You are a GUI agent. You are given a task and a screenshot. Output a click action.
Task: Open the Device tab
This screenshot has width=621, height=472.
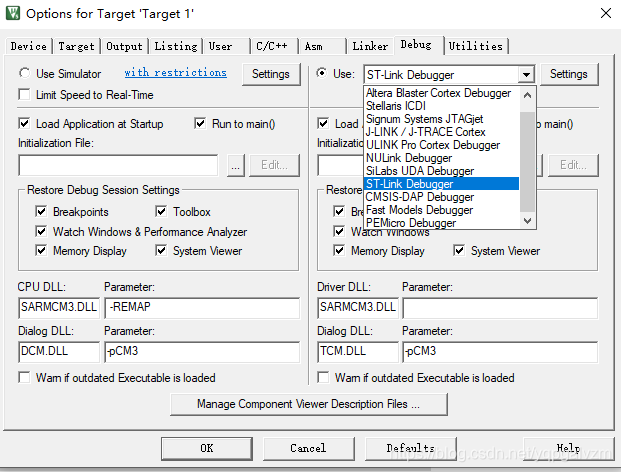(29, 46)
